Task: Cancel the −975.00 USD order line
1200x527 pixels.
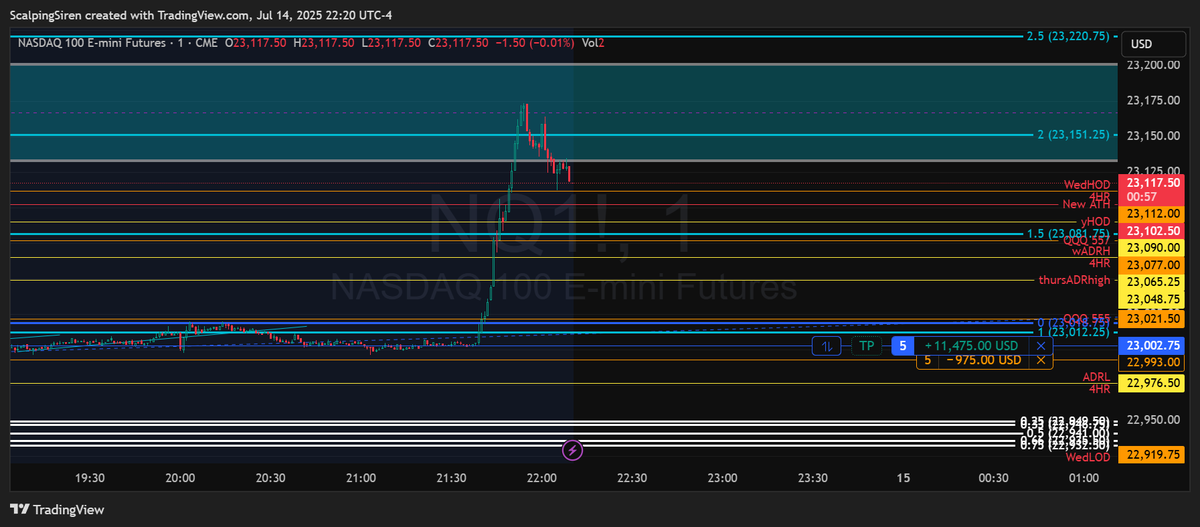Action: pyautogui.click(x=1042, y=360)
